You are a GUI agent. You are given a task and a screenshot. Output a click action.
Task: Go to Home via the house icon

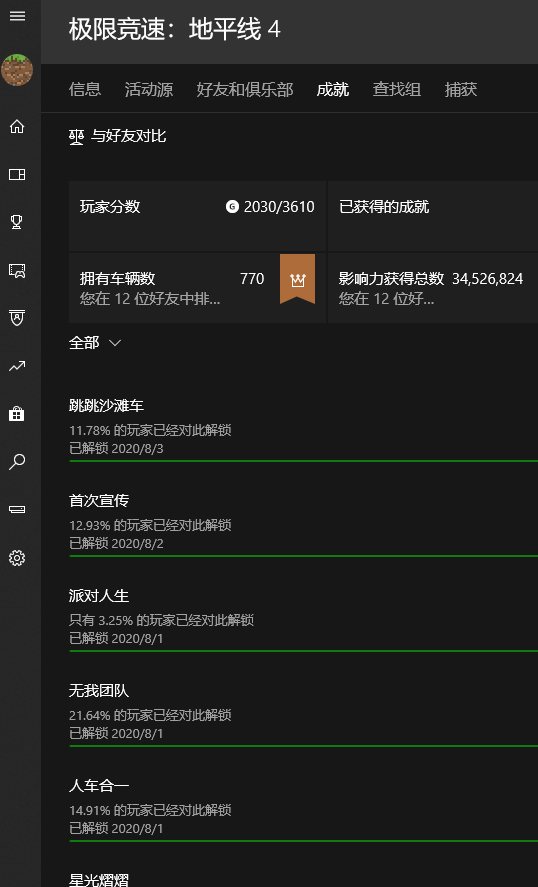pyautogui.click(x=17, y=126)
